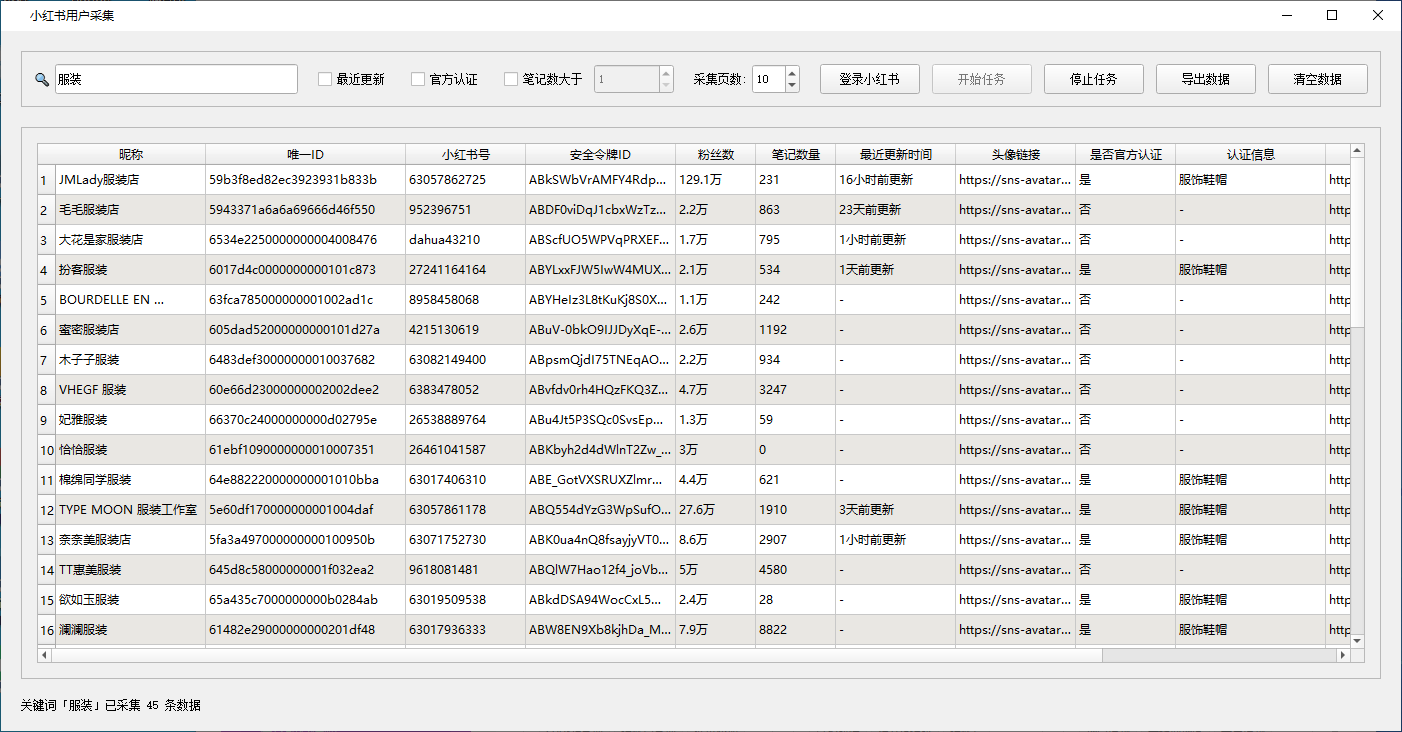Increase the 采集页数 value with up arrow

tap(792, 73)
